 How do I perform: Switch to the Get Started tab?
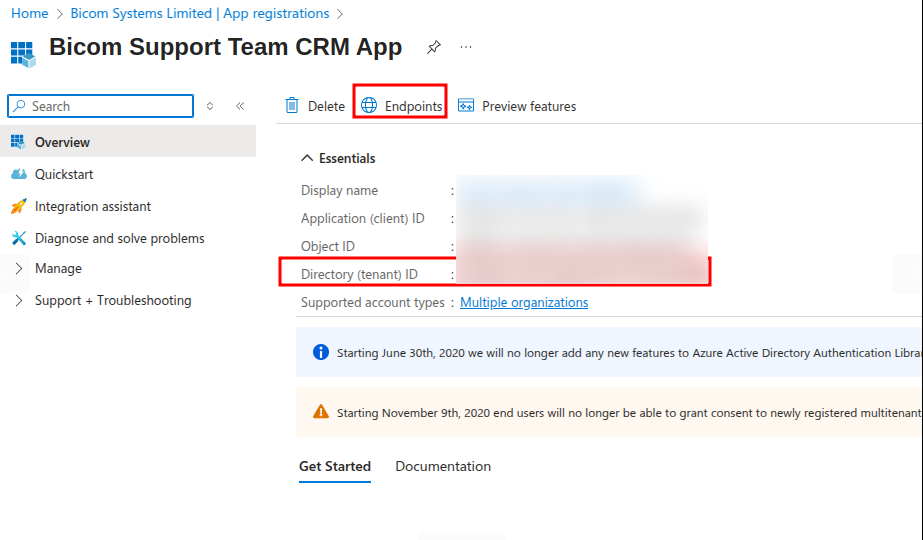tap(335, 466)
